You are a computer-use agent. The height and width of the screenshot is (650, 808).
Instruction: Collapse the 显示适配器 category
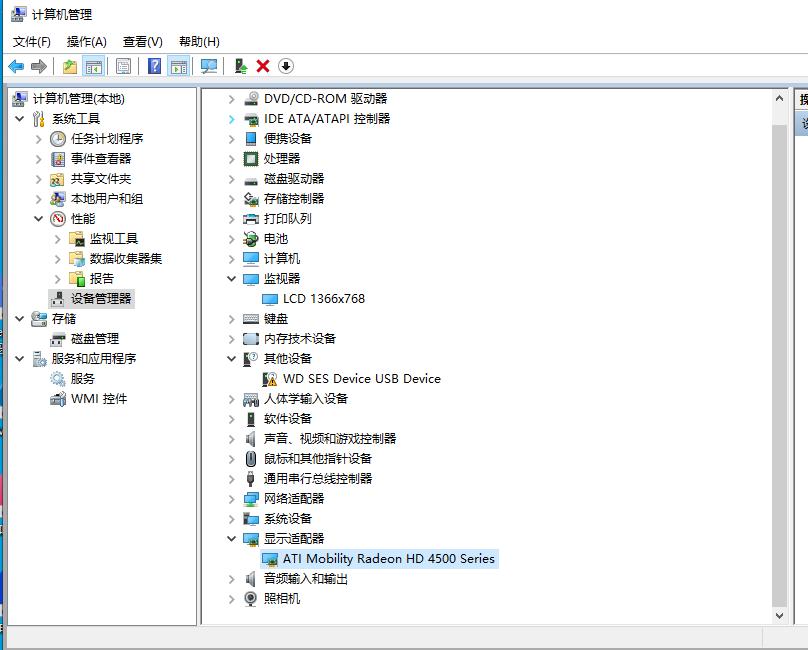point(231,539)
